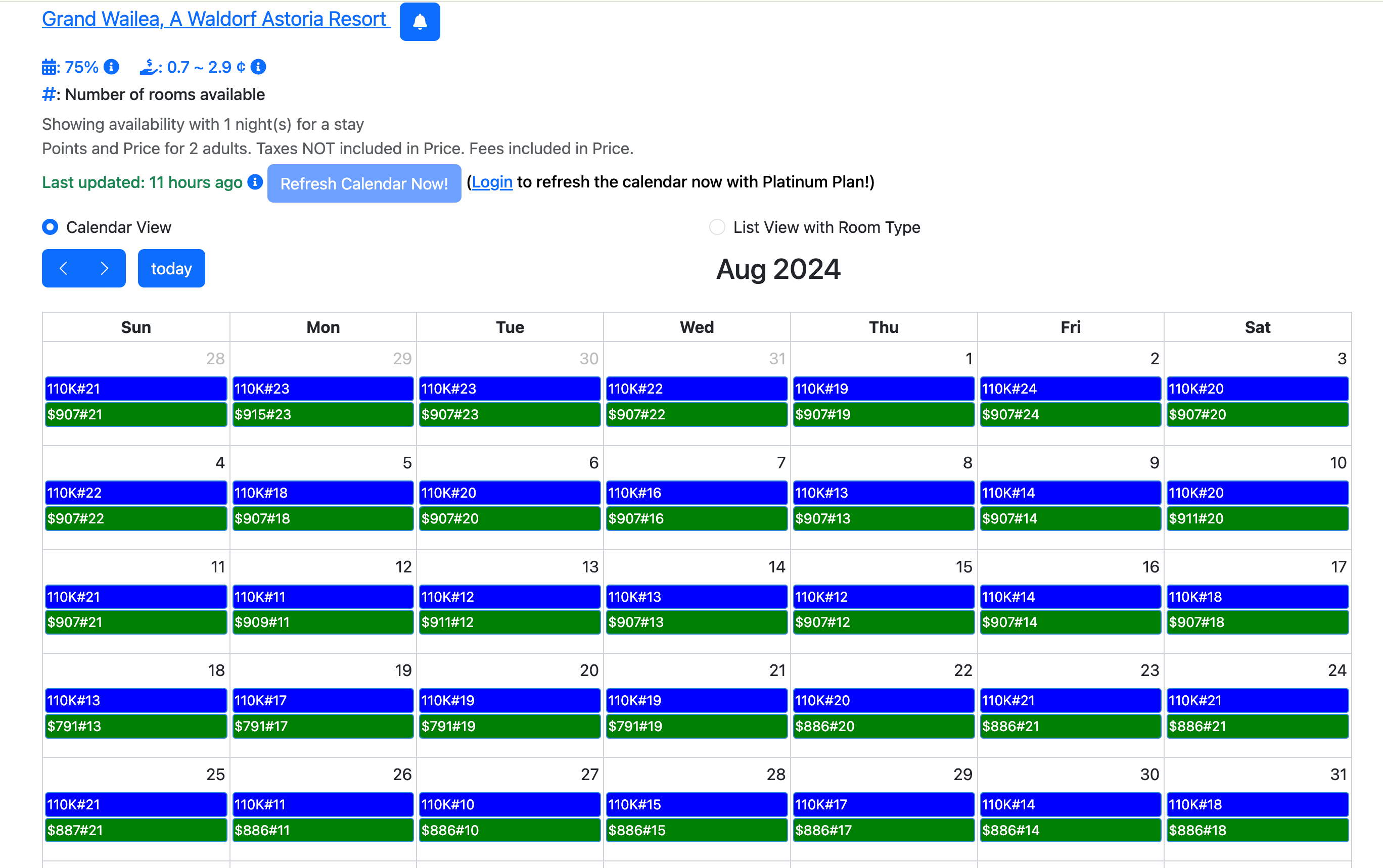Click the point value hand-dollar icon

tap(148, 67)
